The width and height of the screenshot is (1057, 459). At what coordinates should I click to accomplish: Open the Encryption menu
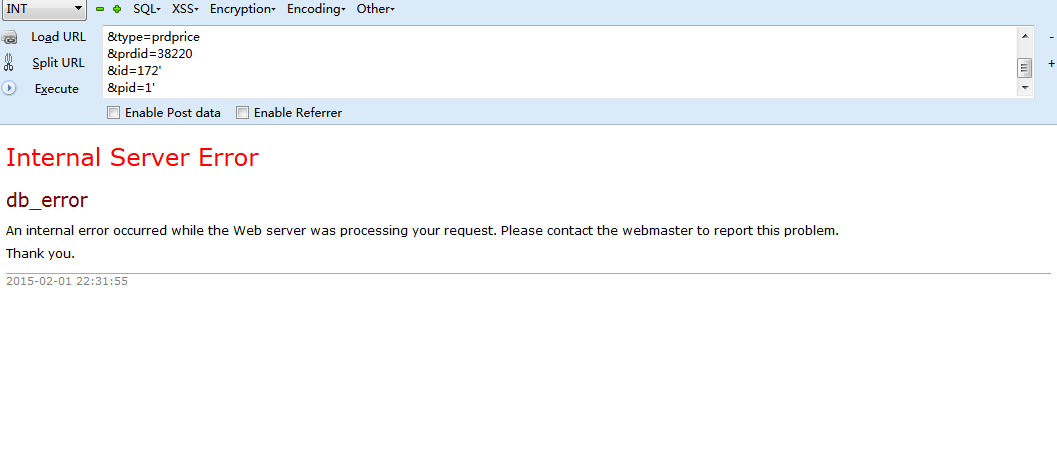(x=243, y=9)
